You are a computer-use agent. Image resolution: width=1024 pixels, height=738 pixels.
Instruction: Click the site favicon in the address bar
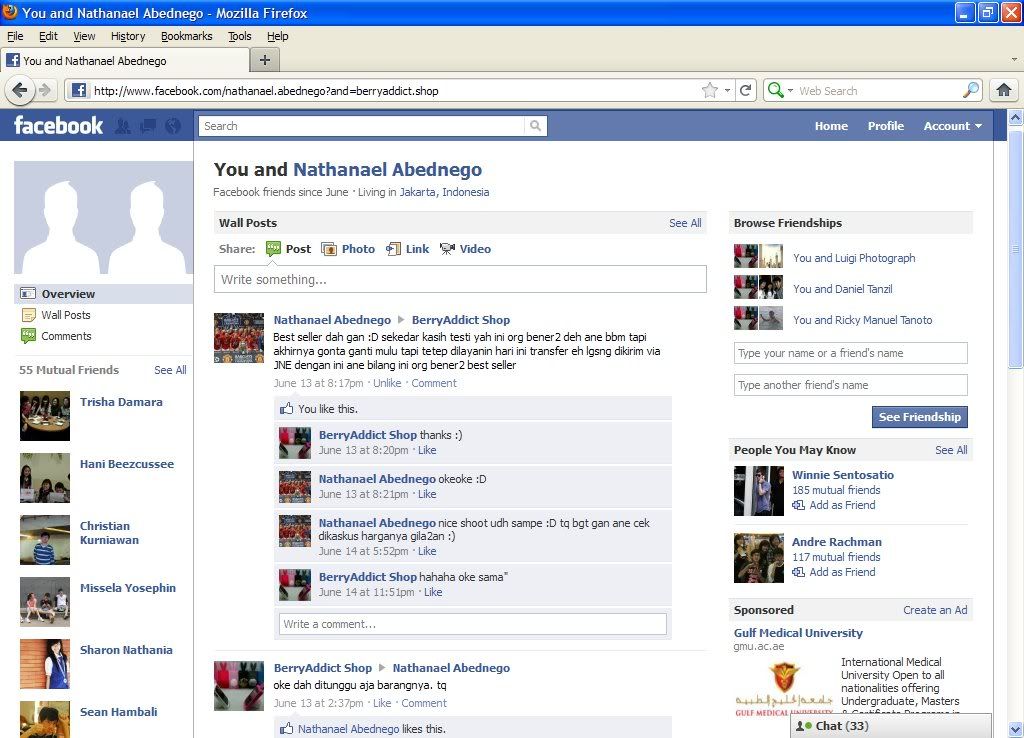coord(78,90)
